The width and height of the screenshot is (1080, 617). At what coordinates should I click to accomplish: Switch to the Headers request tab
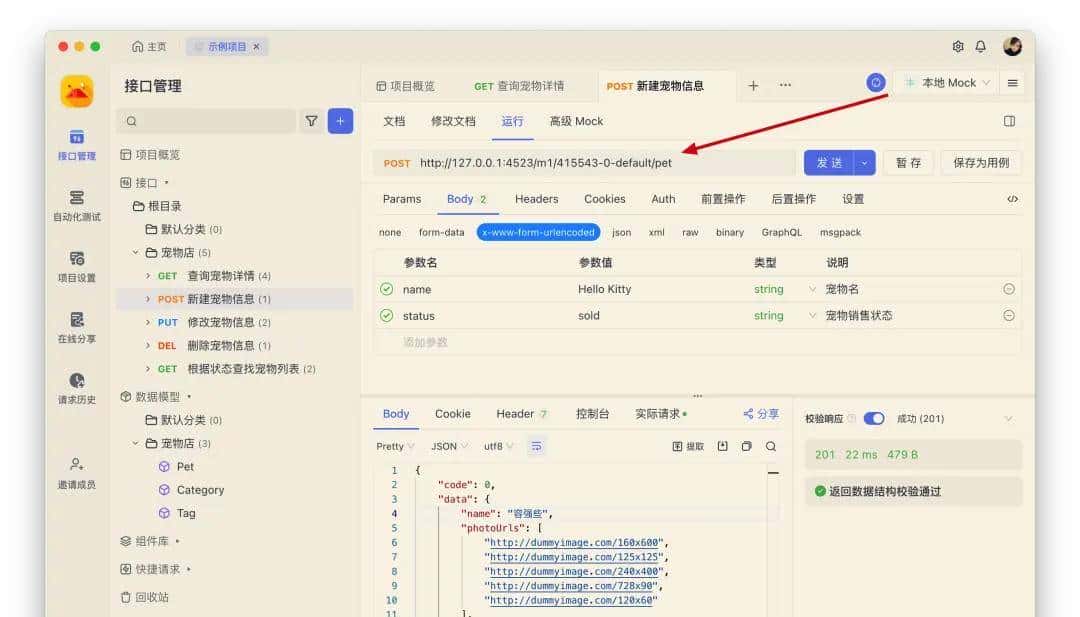click(536, 198)
